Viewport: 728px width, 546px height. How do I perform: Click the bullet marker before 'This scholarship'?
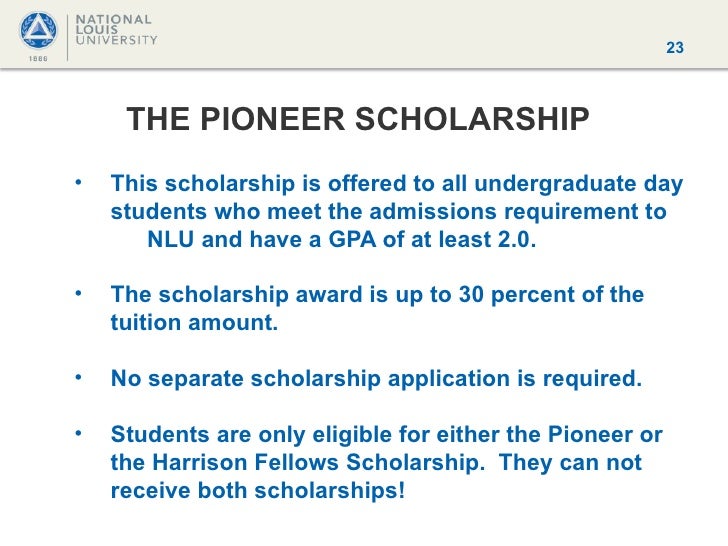[78, 182]
